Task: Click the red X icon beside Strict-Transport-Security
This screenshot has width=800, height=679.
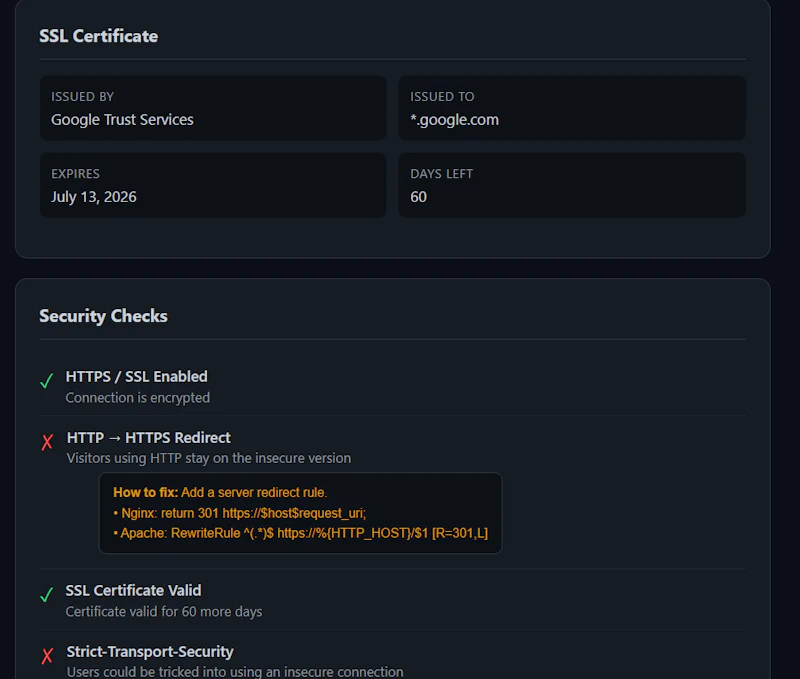Action: [x=47, y=656]
